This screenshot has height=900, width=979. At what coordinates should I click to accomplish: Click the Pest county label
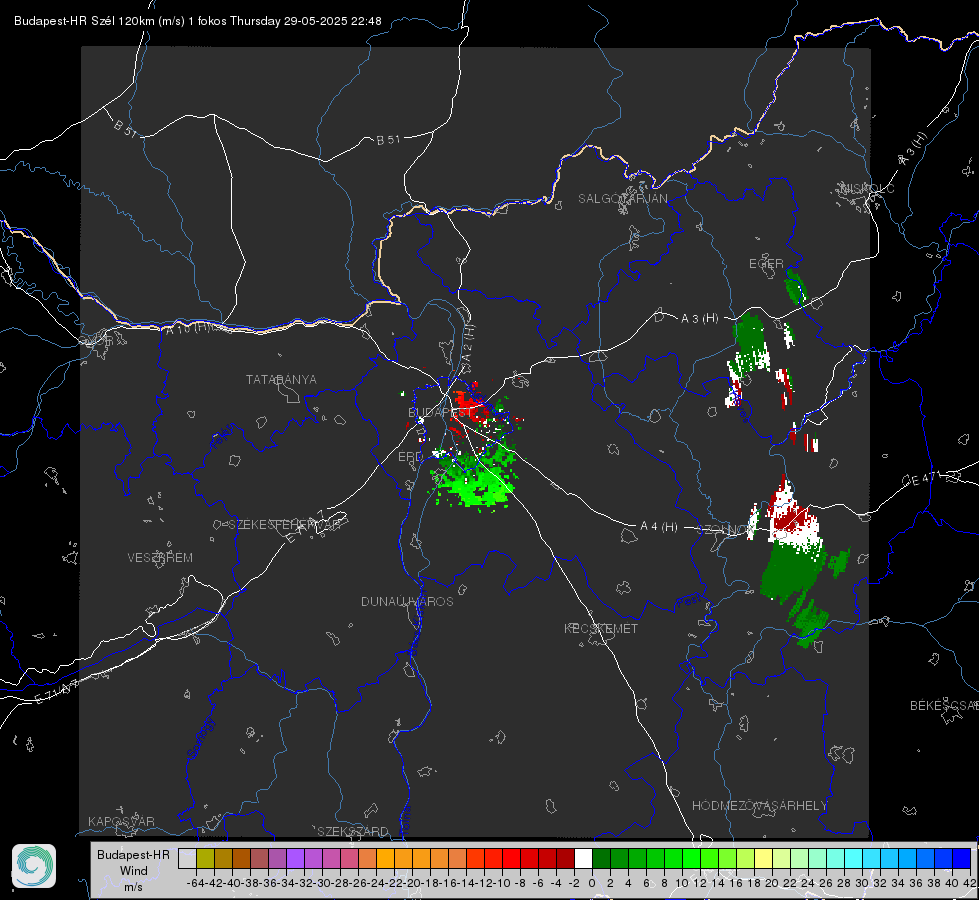(687, 601)
